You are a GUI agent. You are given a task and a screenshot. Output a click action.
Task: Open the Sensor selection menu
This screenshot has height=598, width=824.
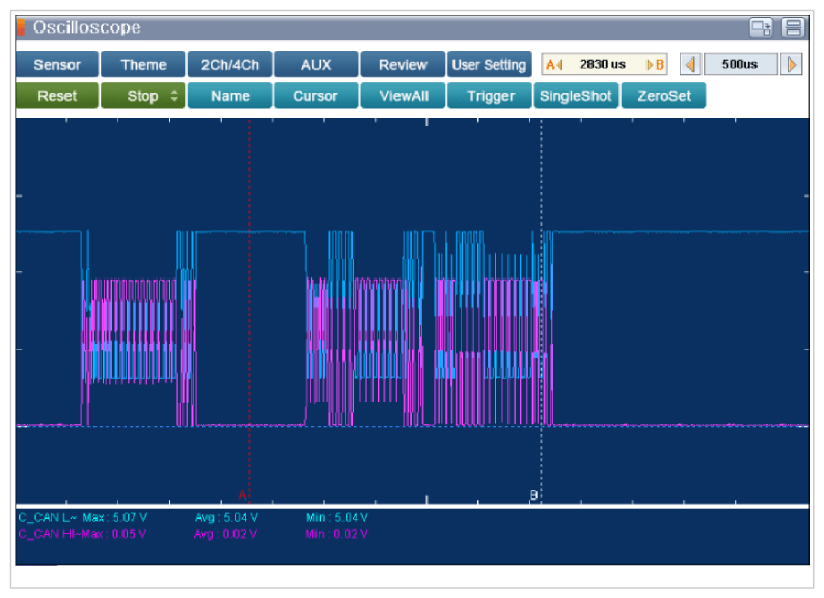tap(57, 65)
